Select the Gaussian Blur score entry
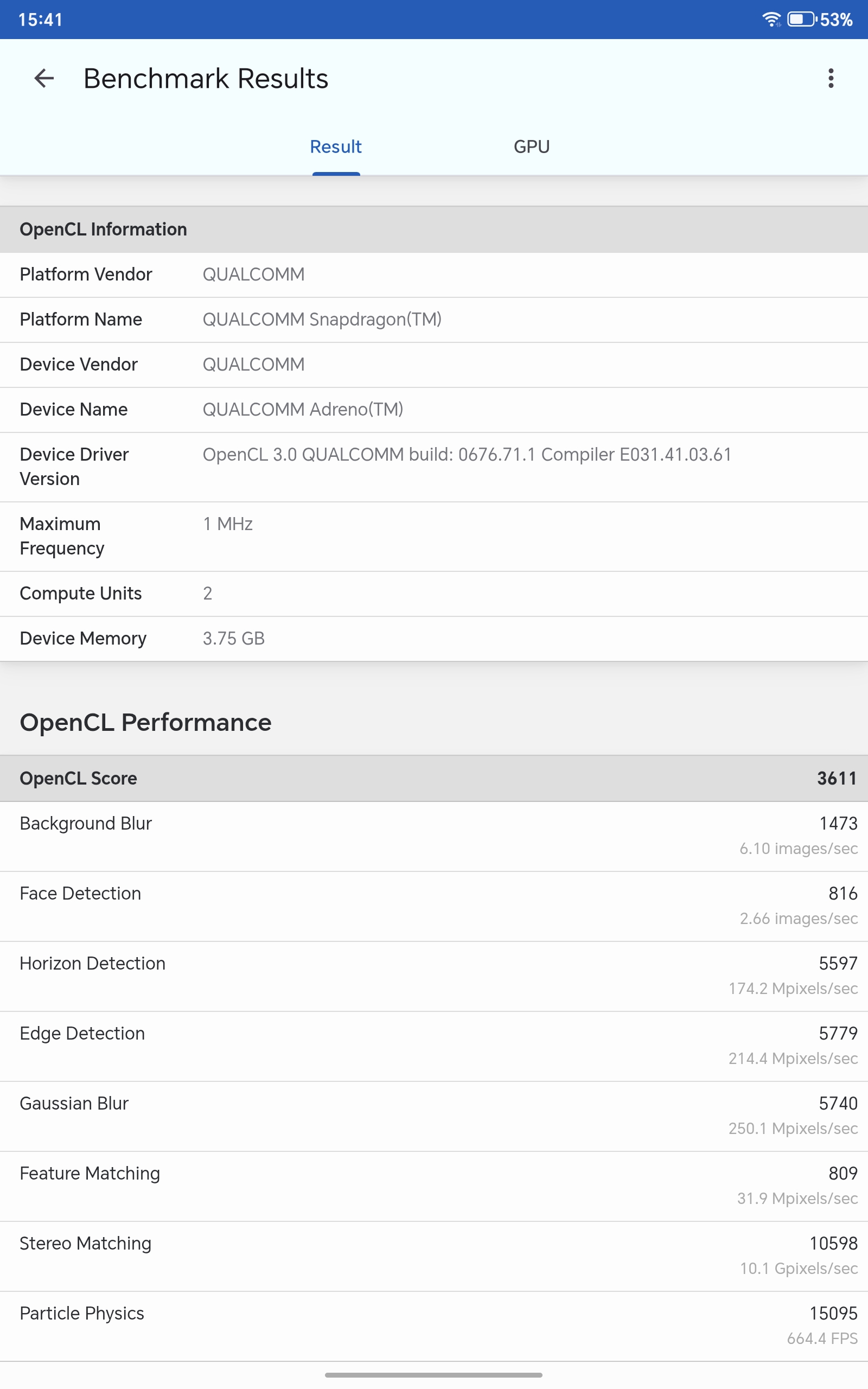Image resolution: width=868 pixels, height=1389 pixels. [434, 1116]
